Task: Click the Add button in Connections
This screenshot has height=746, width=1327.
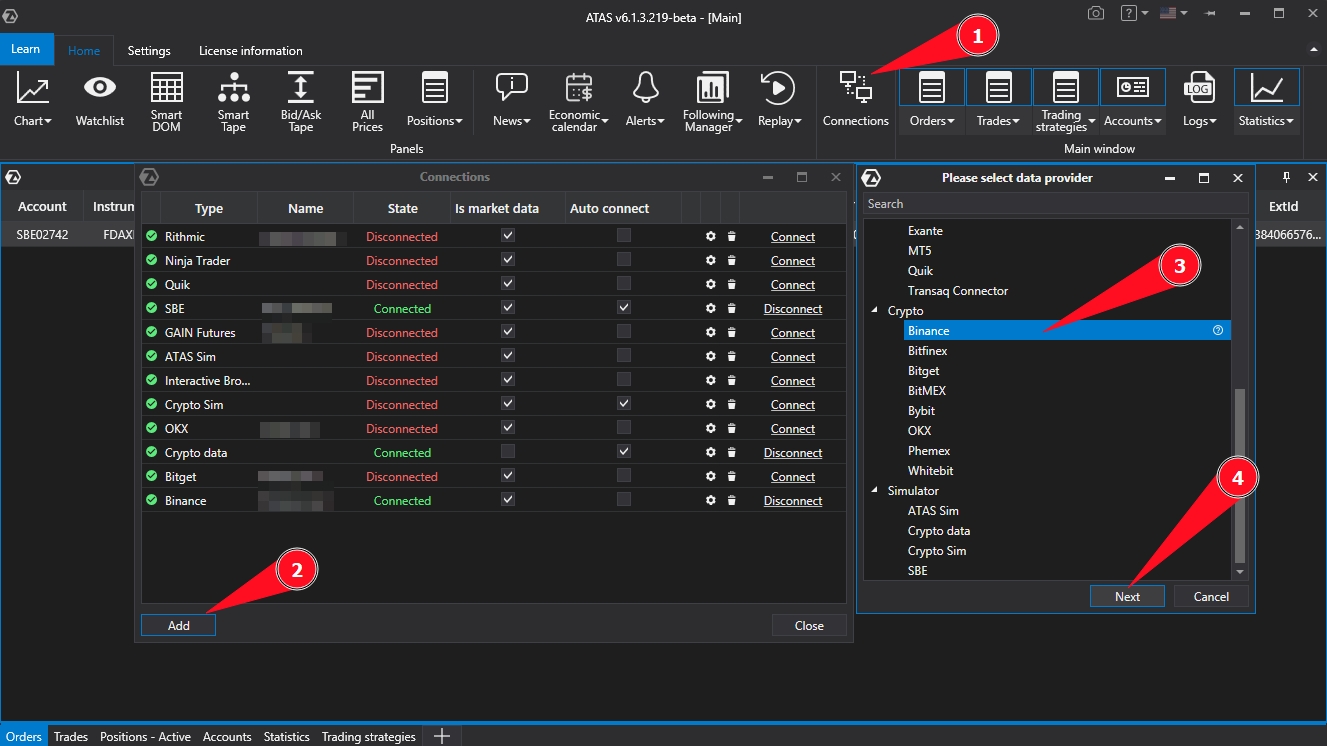Action: (178, 625)
